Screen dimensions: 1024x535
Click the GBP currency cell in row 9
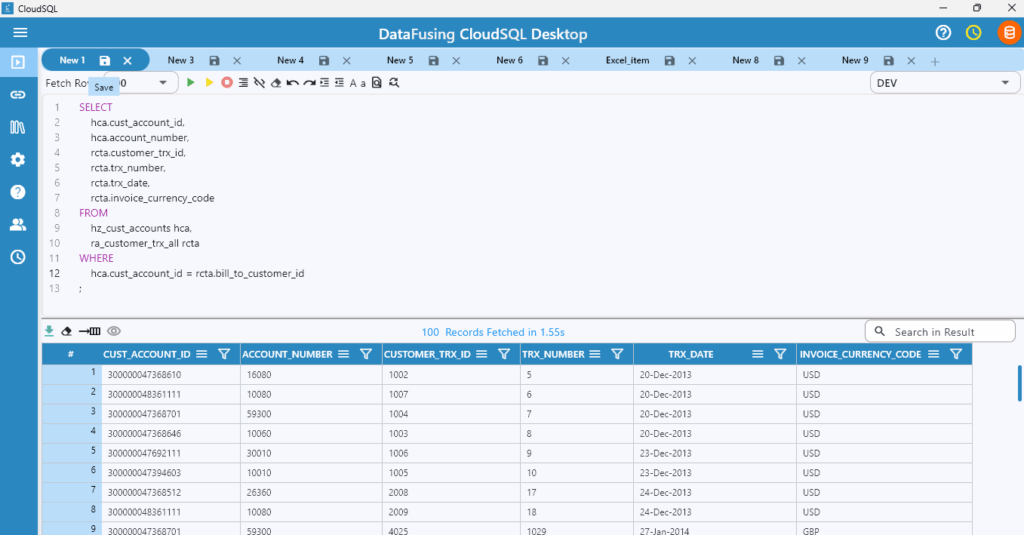(x=884, y=530)
